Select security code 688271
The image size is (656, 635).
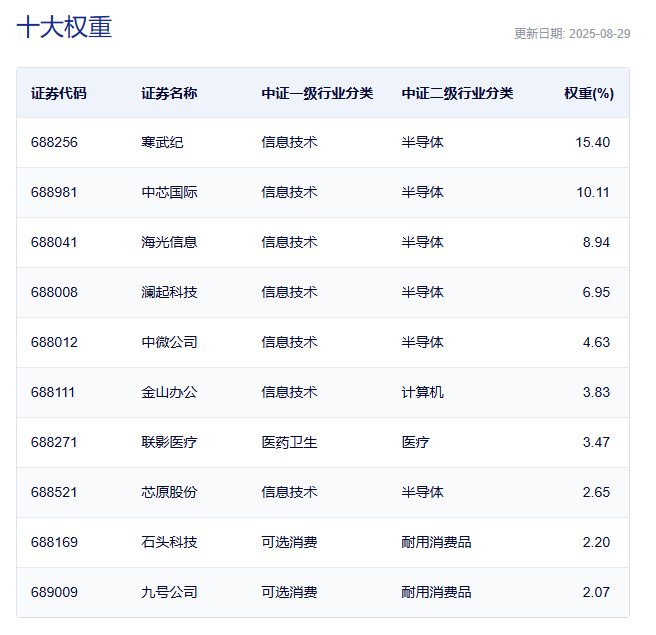click(54, 442)
